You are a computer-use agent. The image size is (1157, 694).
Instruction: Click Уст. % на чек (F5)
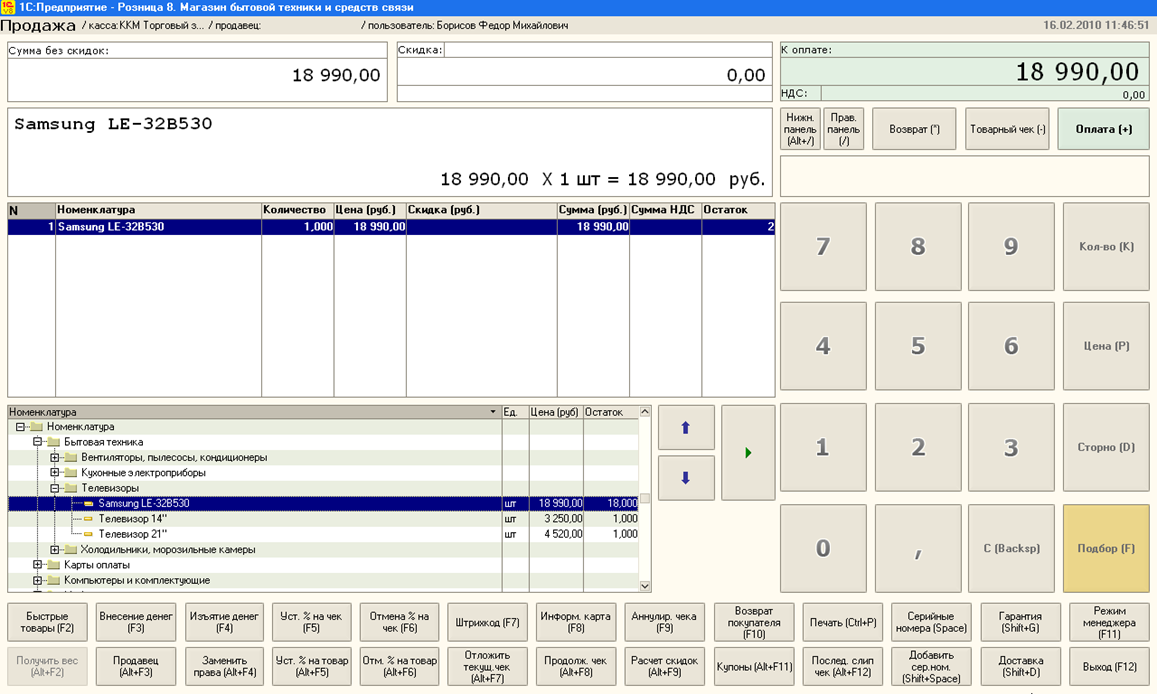(x=311, y=622)
